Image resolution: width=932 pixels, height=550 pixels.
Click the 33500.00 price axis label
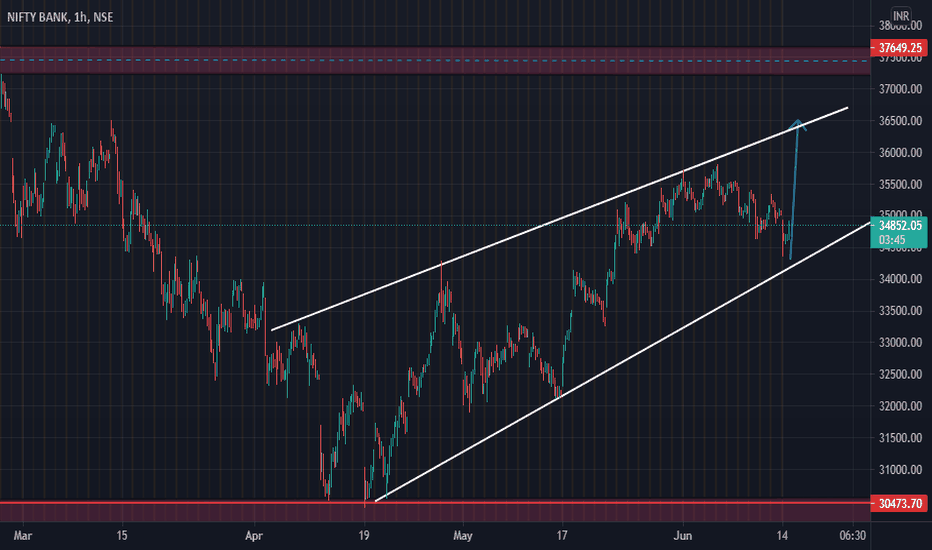900,311
